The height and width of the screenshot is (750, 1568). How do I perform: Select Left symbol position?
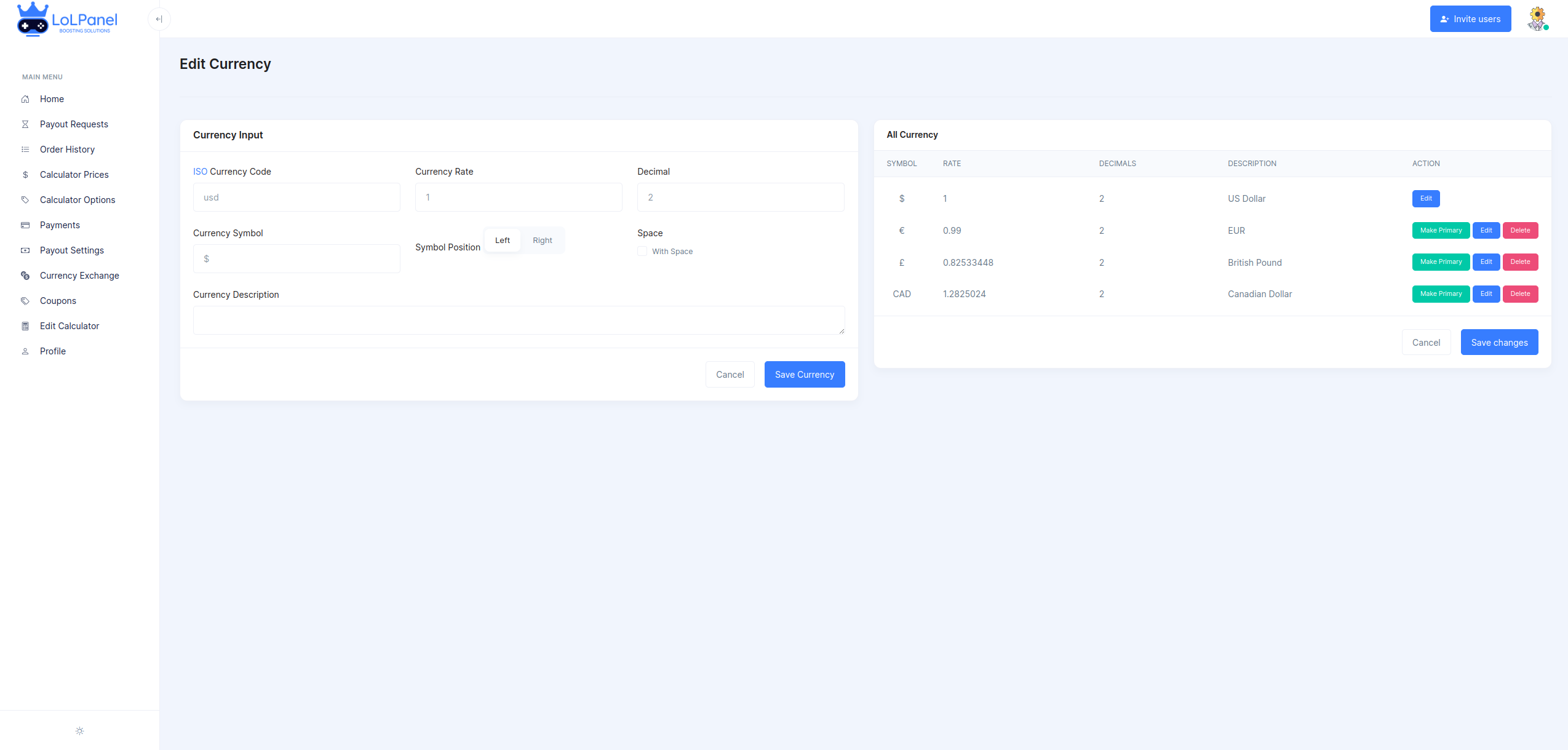(x=502, y=241)
